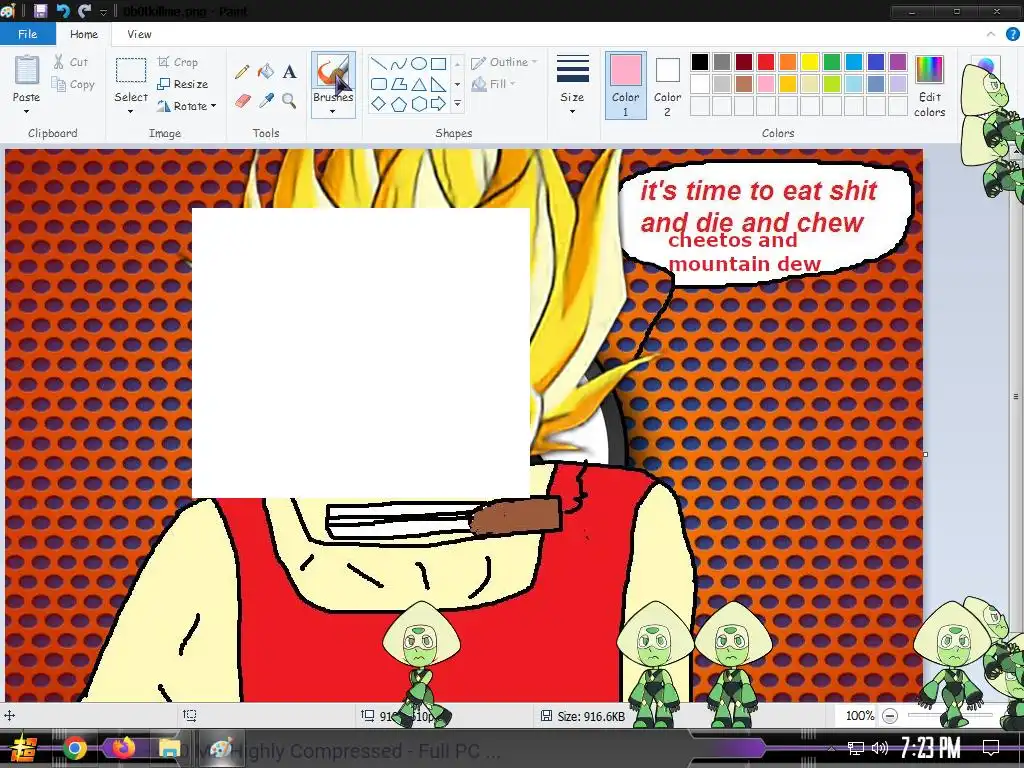
Task: Click the zoom out minus button
Action: (889, 716)
